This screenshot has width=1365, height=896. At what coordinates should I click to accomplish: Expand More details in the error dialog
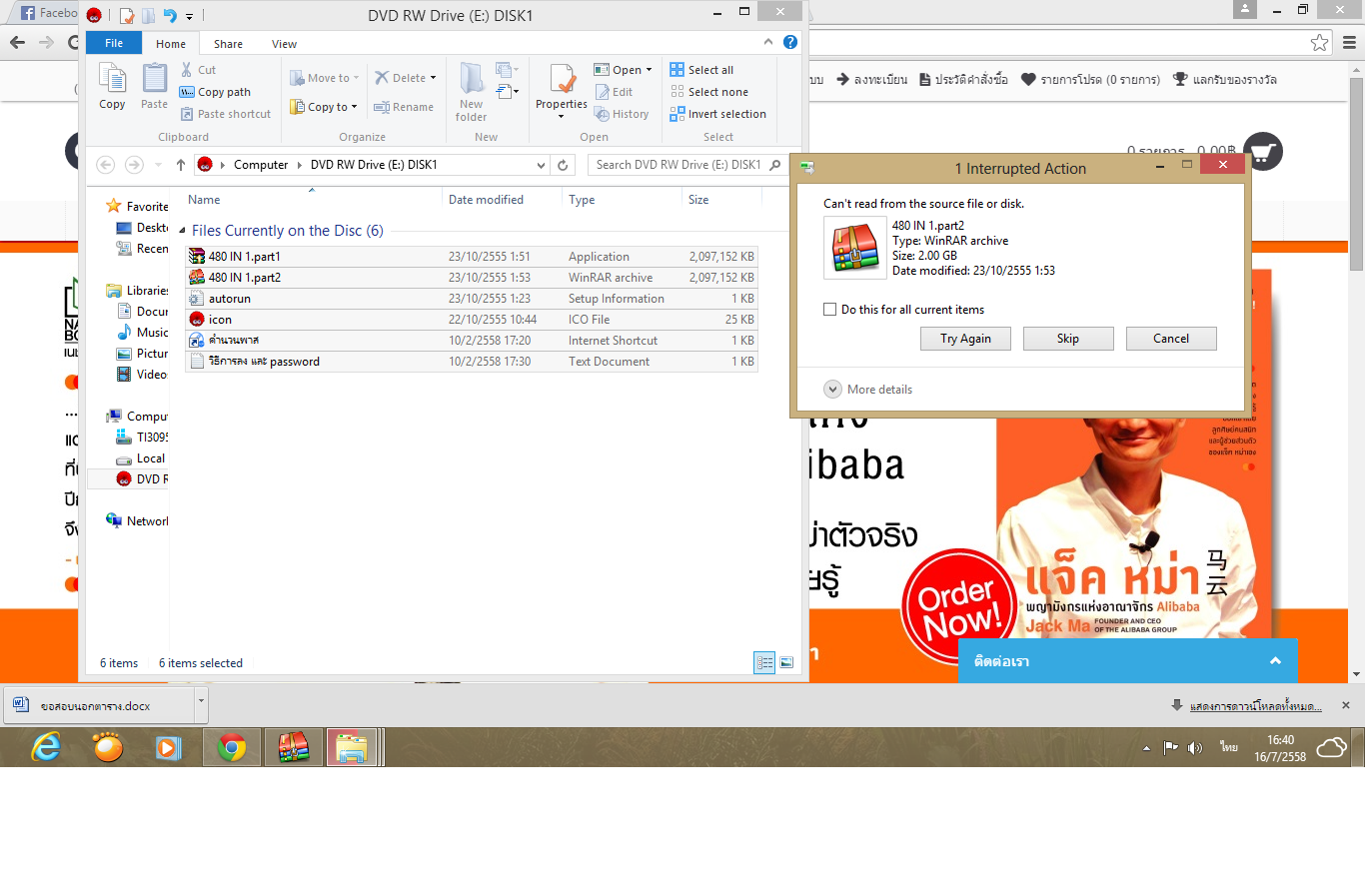click(832, 390)
